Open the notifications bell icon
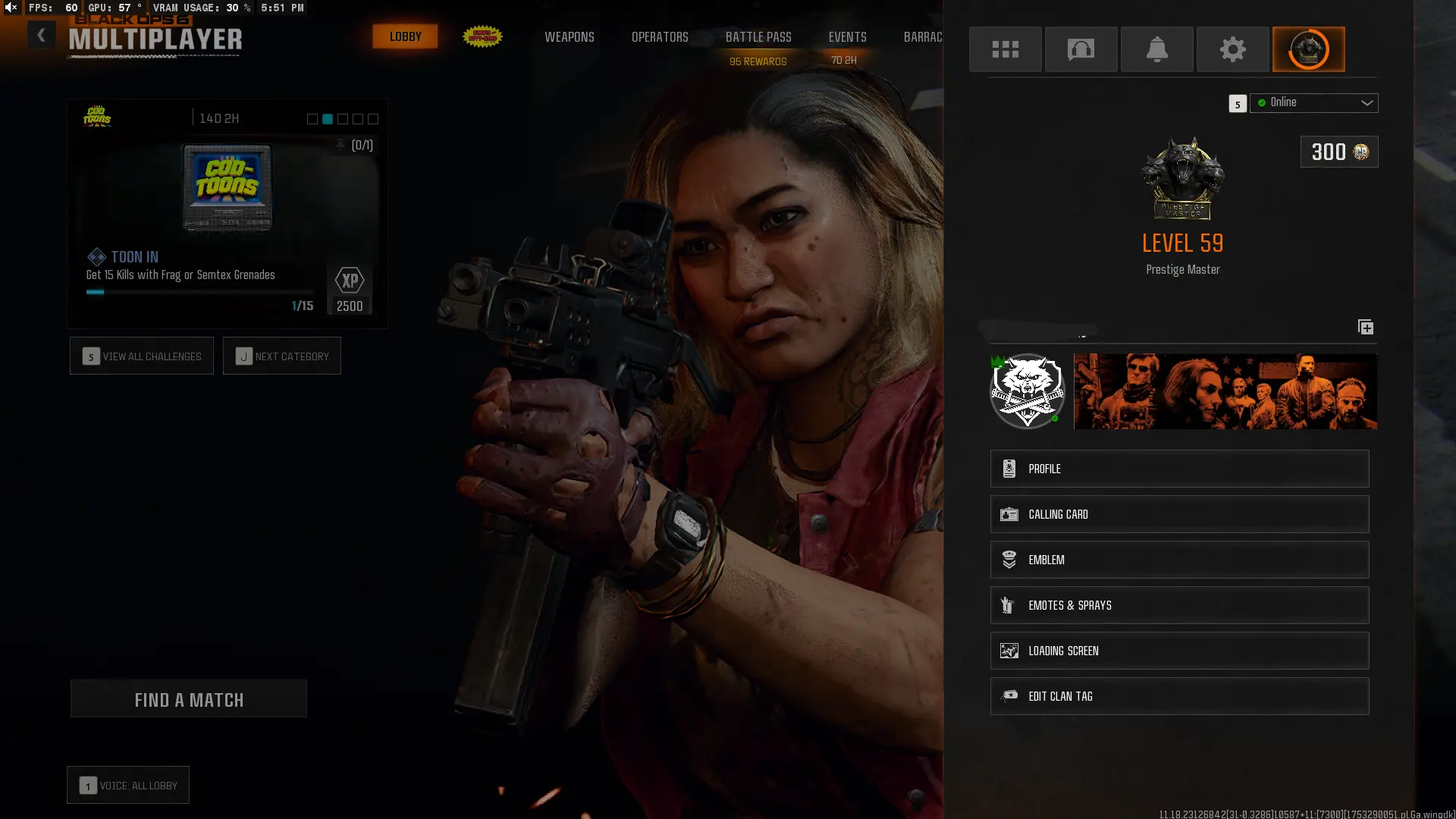 [x=1156, y=49]
